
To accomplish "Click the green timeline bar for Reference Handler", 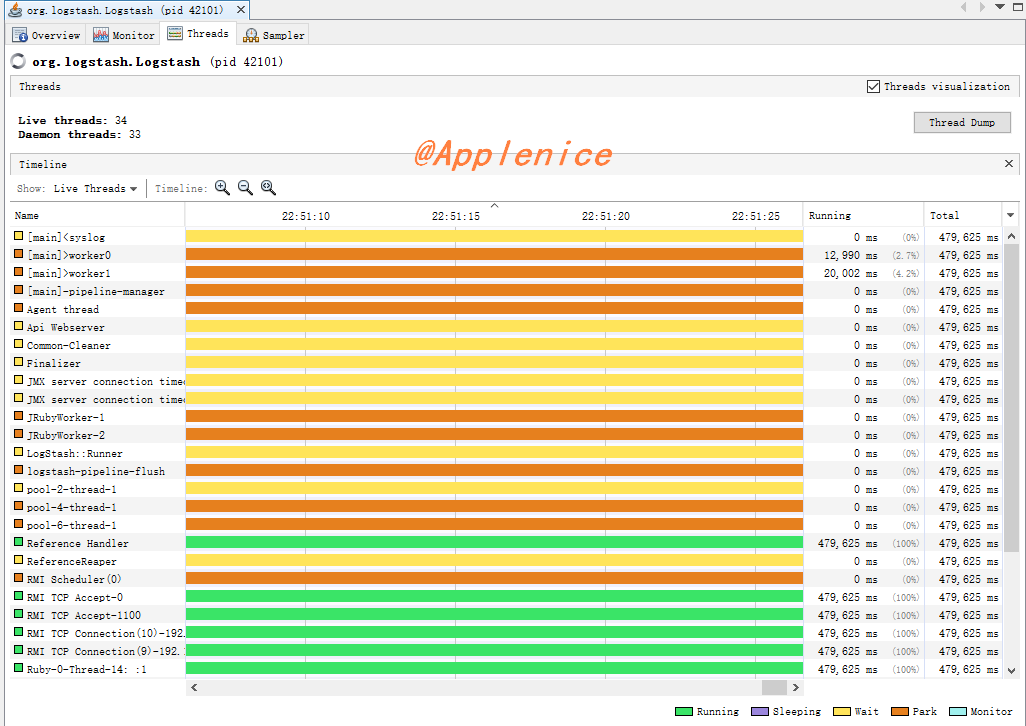I will coord(494,542).
